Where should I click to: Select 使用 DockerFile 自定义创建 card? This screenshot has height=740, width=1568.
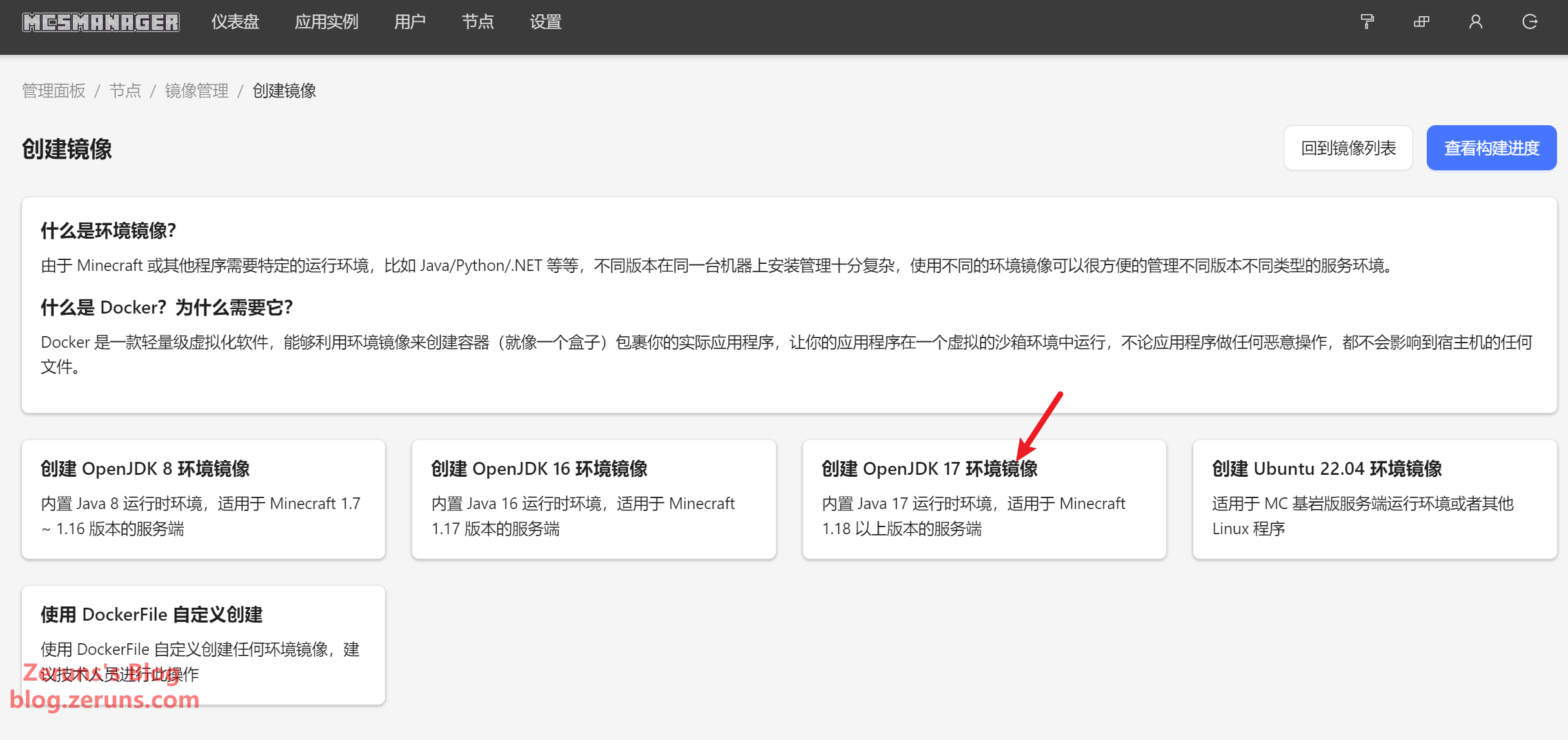click(x=204, y=645)
